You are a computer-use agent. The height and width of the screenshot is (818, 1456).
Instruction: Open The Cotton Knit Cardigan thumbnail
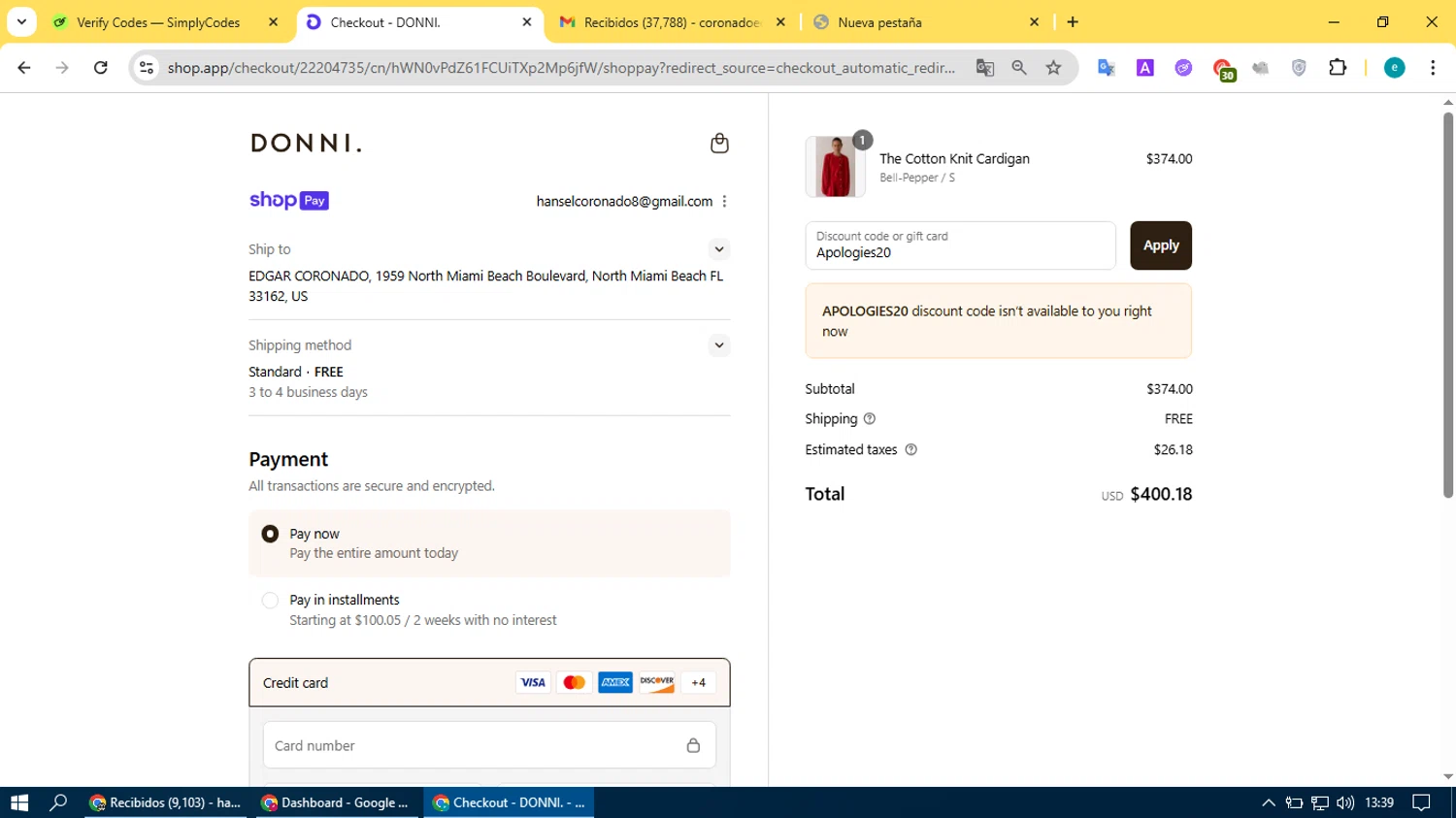[x=835, y=167]
